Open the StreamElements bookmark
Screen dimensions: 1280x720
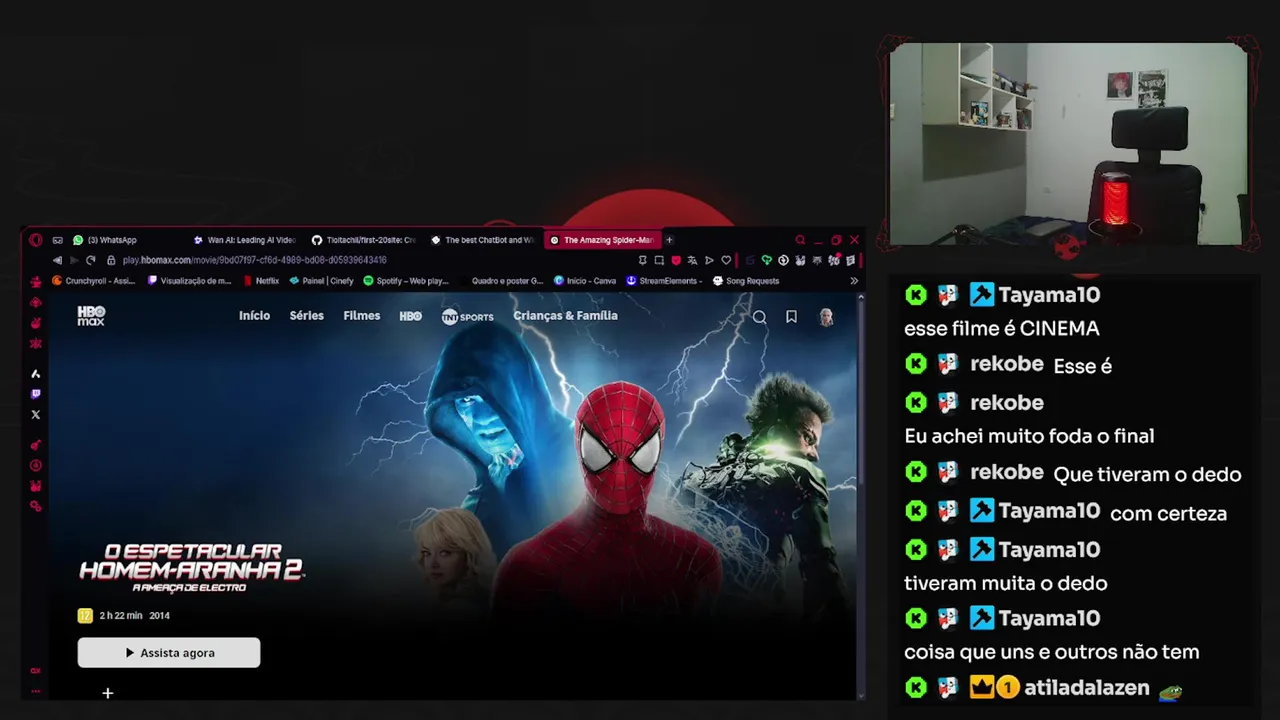pos(662,281)
